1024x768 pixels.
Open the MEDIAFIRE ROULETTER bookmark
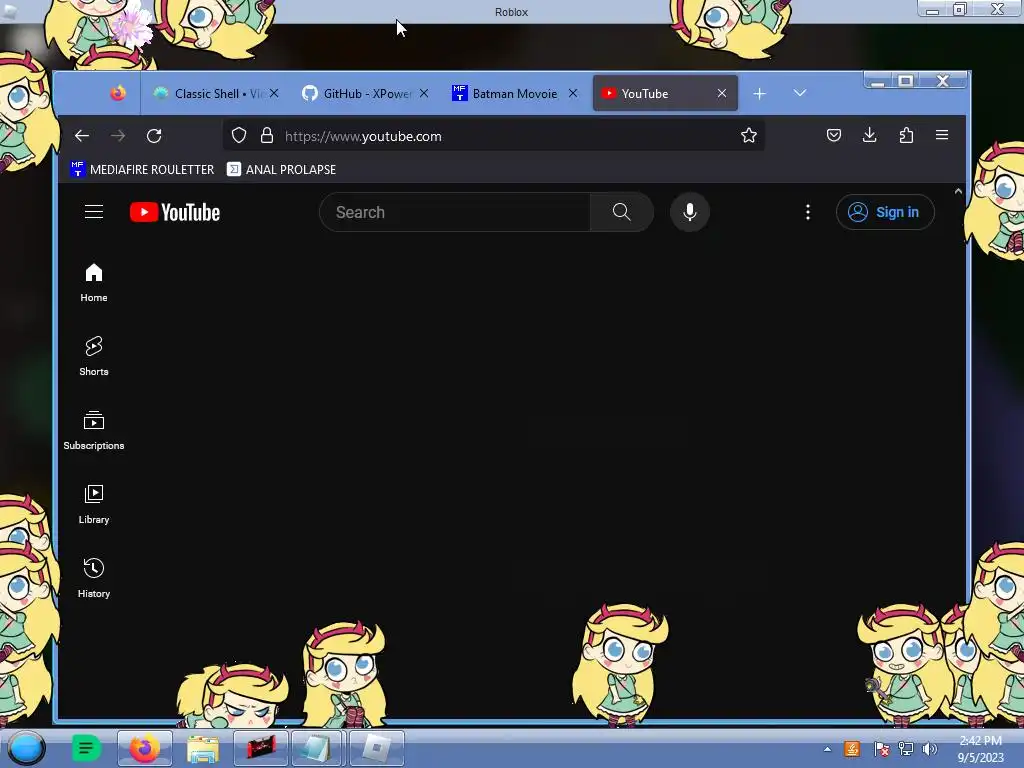coord(142,169)
